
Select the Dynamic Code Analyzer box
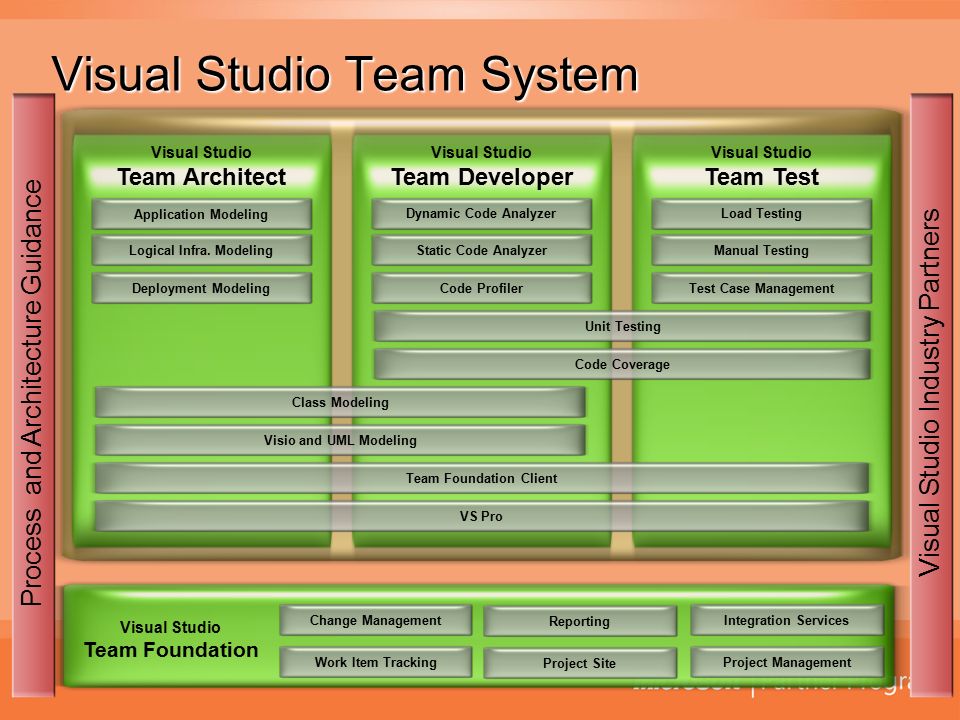click(x=481, y=214)
